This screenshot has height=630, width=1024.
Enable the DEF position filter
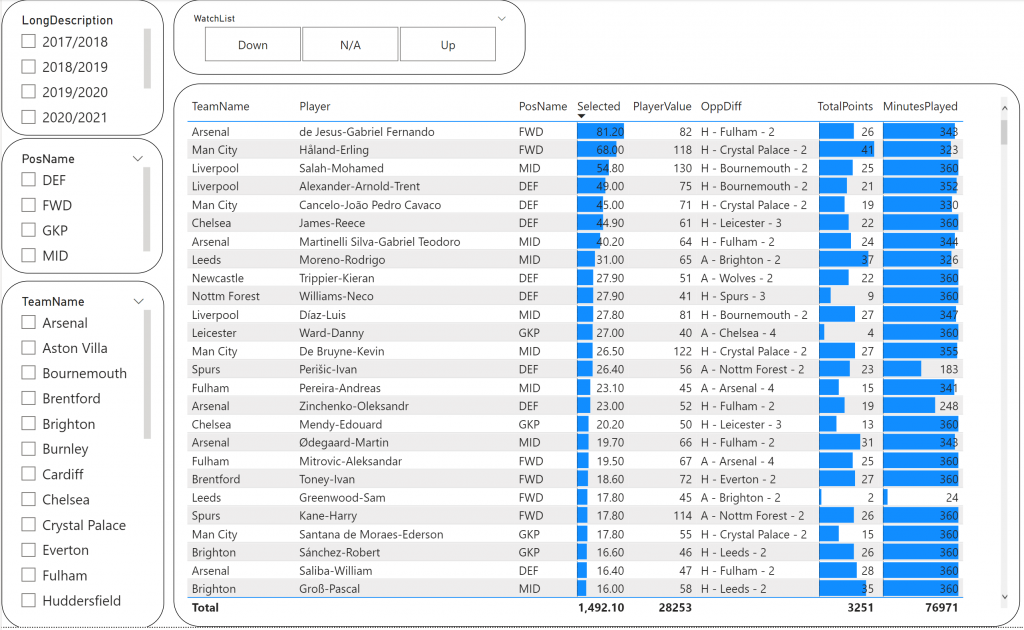click(28, 180)
